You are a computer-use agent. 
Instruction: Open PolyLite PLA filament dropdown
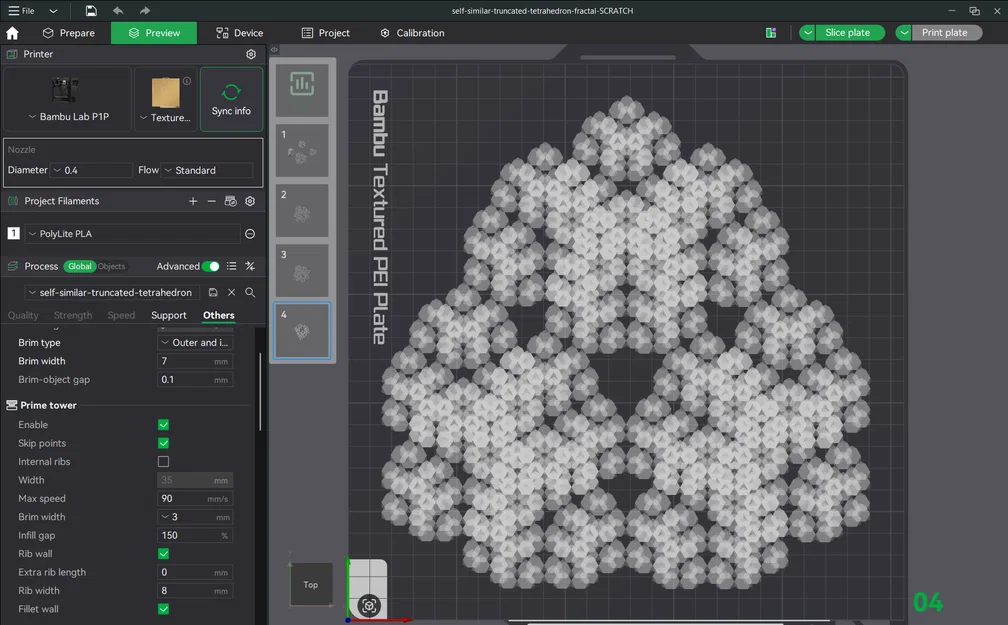(x=132, y=234)
